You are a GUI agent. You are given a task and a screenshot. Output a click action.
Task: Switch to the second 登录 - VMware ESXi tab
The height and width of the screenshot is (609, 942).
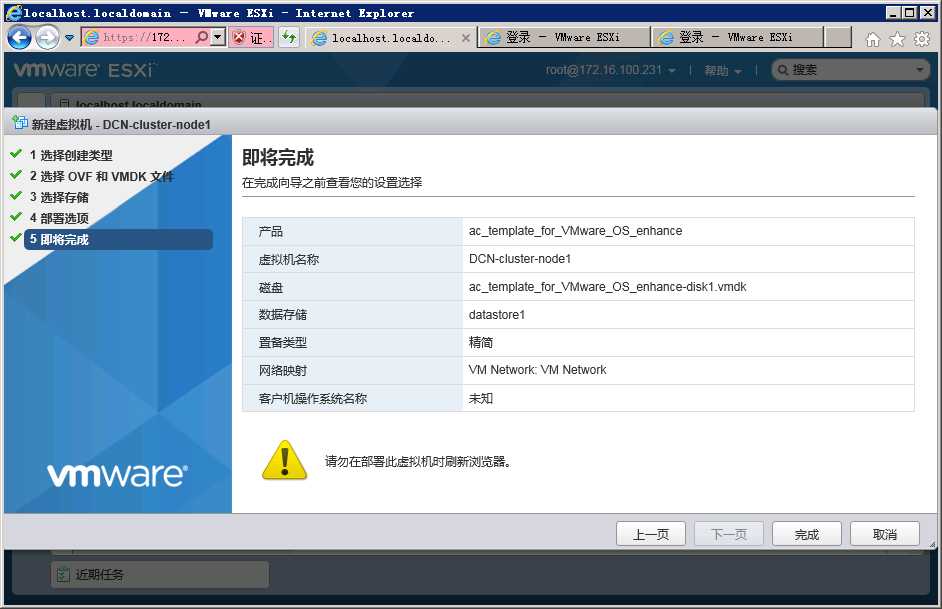737,37
